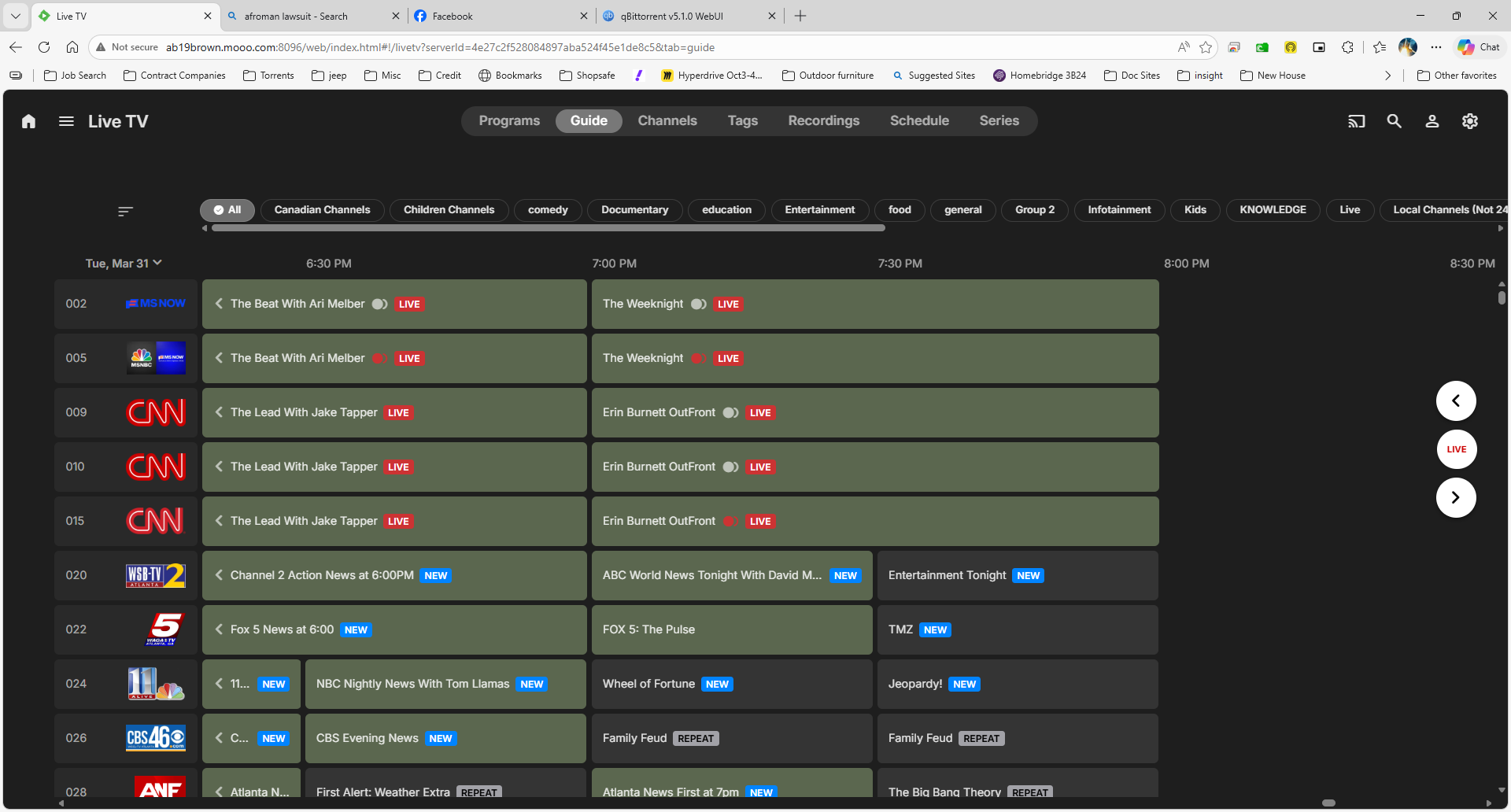Open the user profile icon
1511x812 pixels.
click(x=1432, y=121)
